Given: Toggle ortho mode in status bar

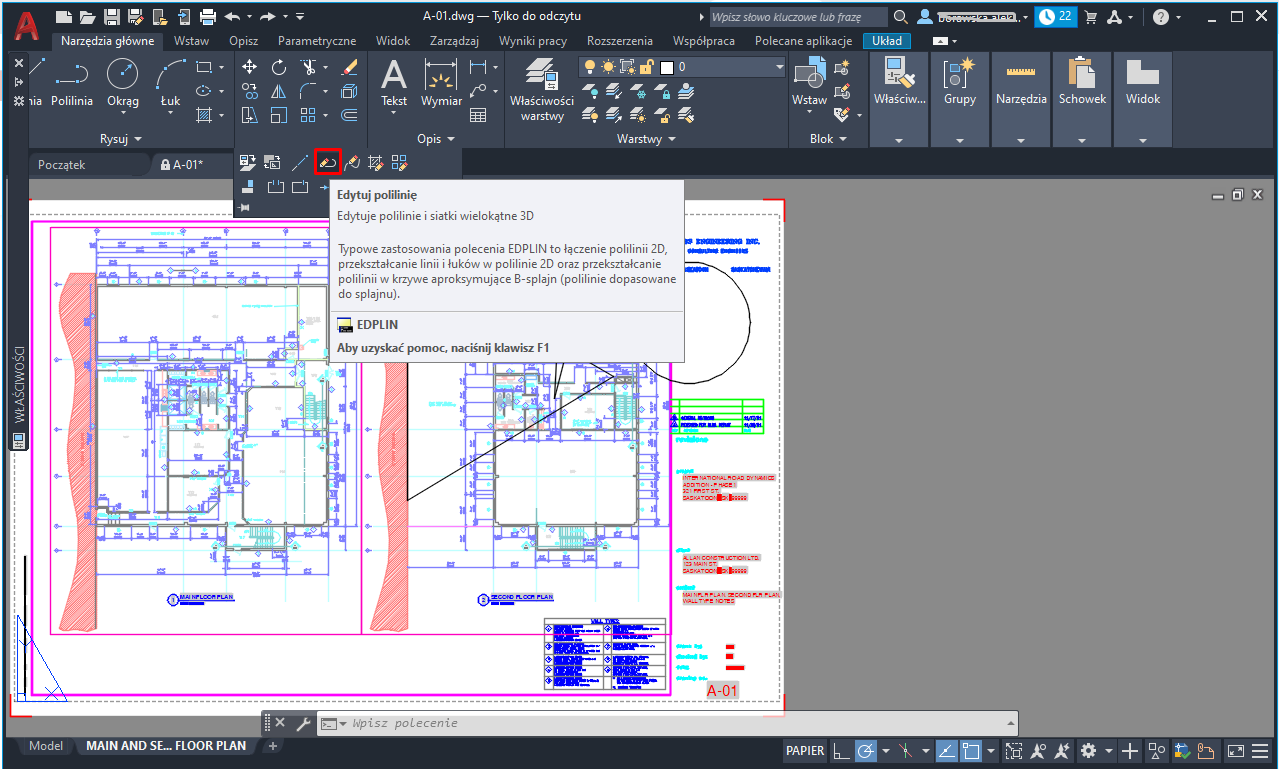Looking at the screenshot, I should pos(840,751).
